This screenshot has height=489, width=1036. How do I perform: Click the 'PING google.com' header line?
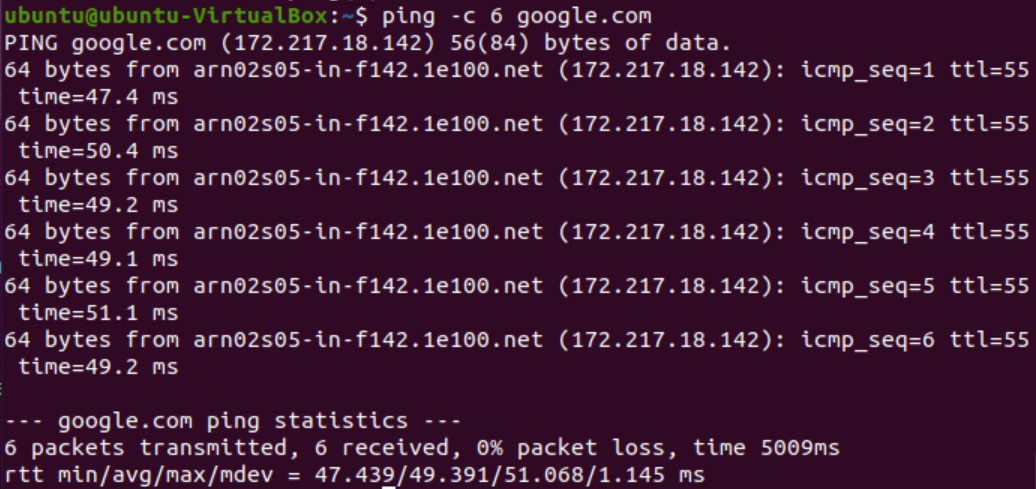[x=367, y=44]
